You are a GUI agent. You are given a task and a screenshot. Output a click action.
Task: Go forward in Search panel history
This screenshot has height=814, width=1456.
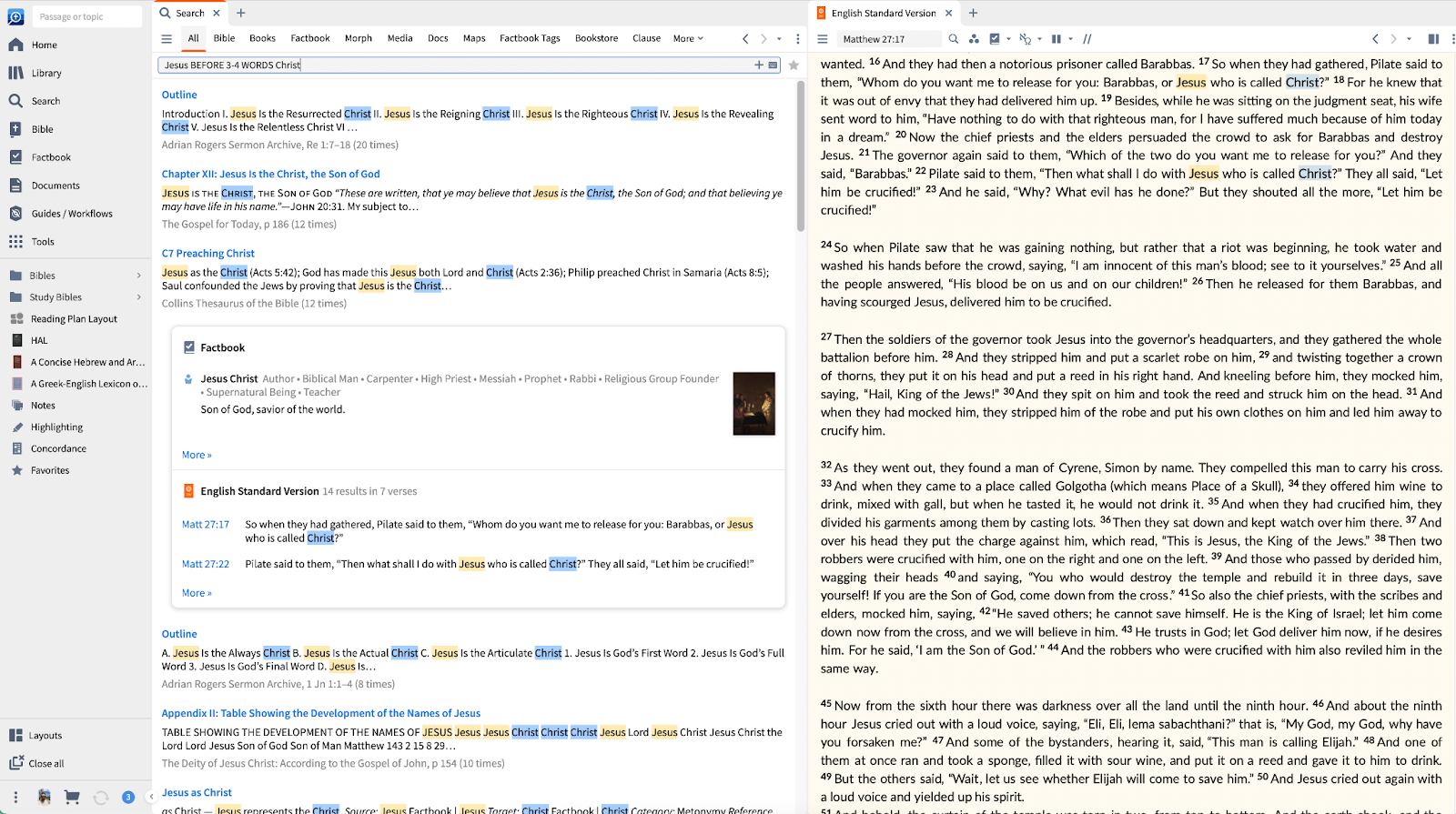[763, 38]
